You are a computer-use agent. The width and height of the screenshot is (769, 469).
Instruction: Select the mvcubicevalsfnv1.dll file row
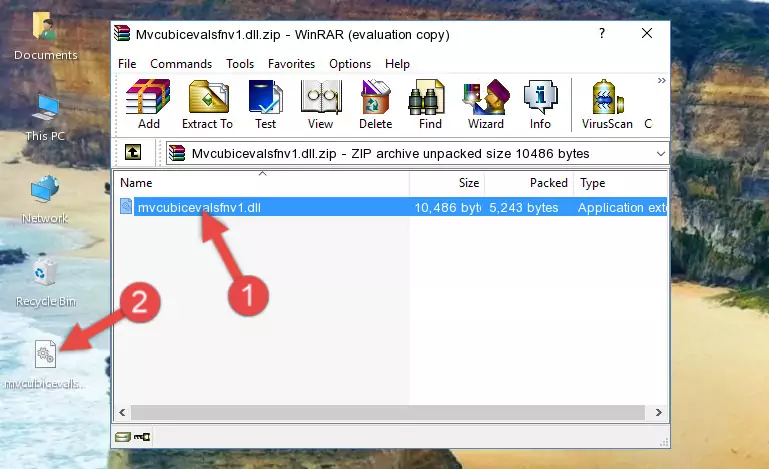click(391, 207)
